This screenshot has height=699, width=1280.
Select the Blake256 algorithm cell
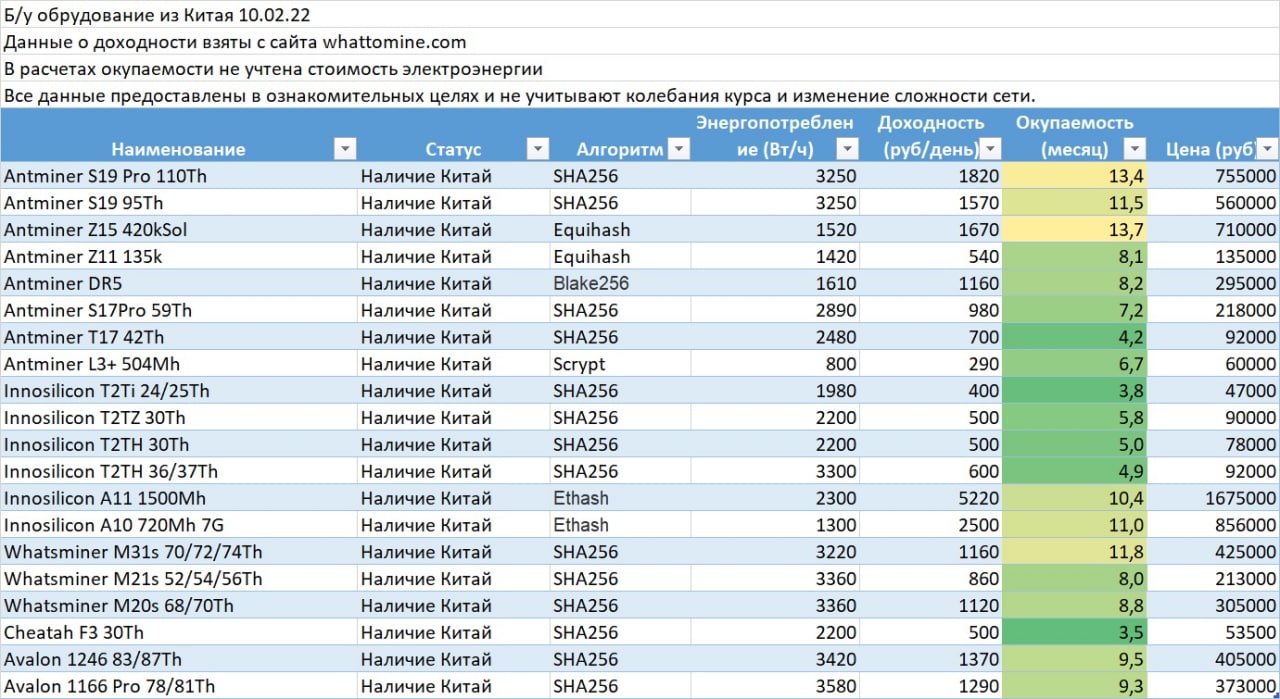(x=621, y=283)
